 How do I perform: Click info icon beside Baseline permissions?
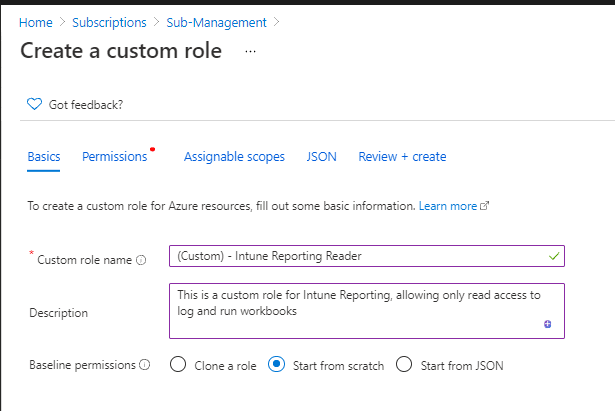(x=145, y=365)
